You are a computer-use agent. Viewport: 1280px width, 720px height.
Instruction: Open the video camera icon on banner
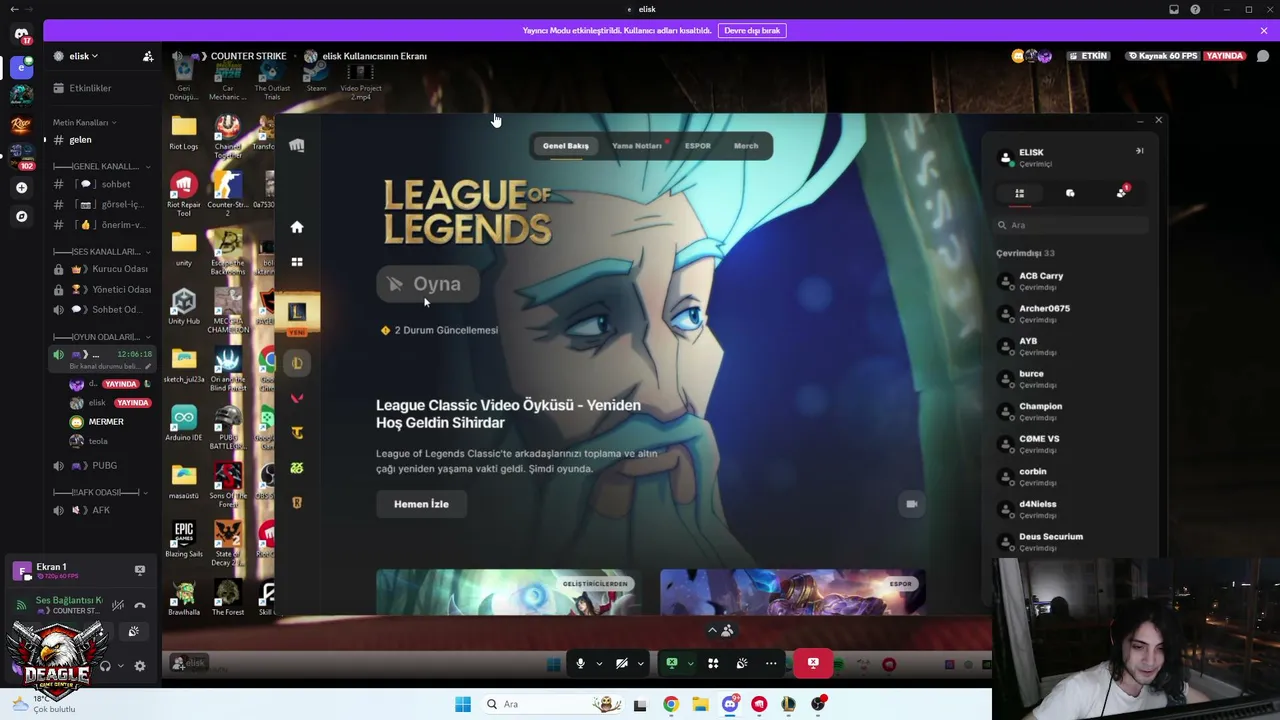click(x=911, y=504)
